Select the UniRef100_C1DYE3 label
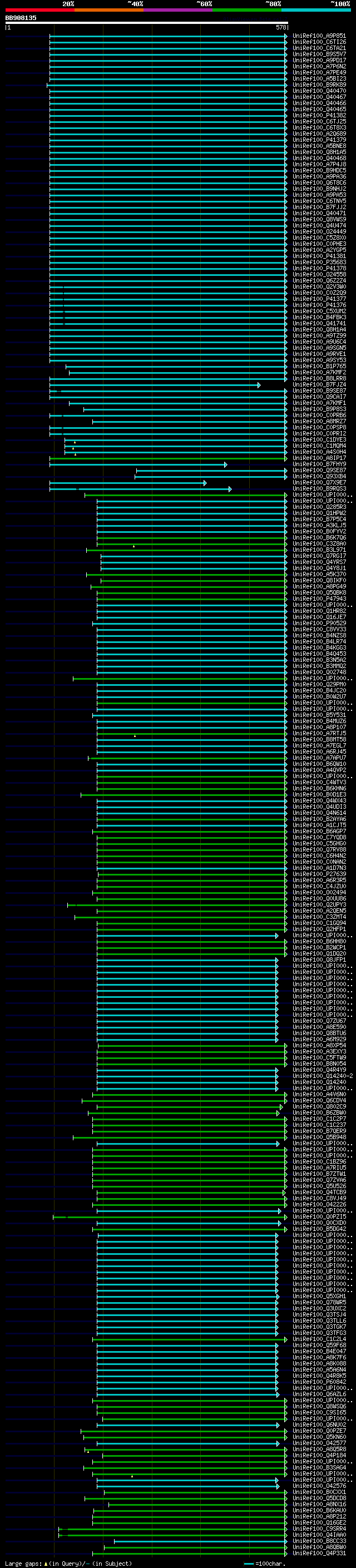Viewport: 356px width, 1568px height. pos(319,439)
